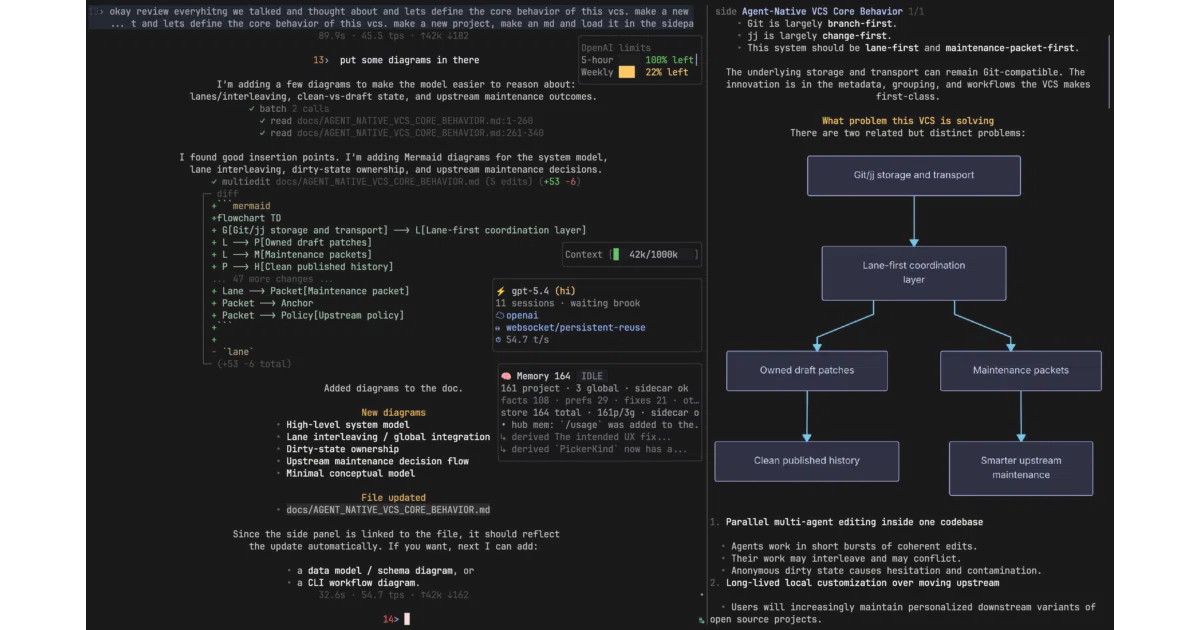Click the cloud icon next to openai
1200x630 pixels.
pyautogui.click(x=500, y=315)
